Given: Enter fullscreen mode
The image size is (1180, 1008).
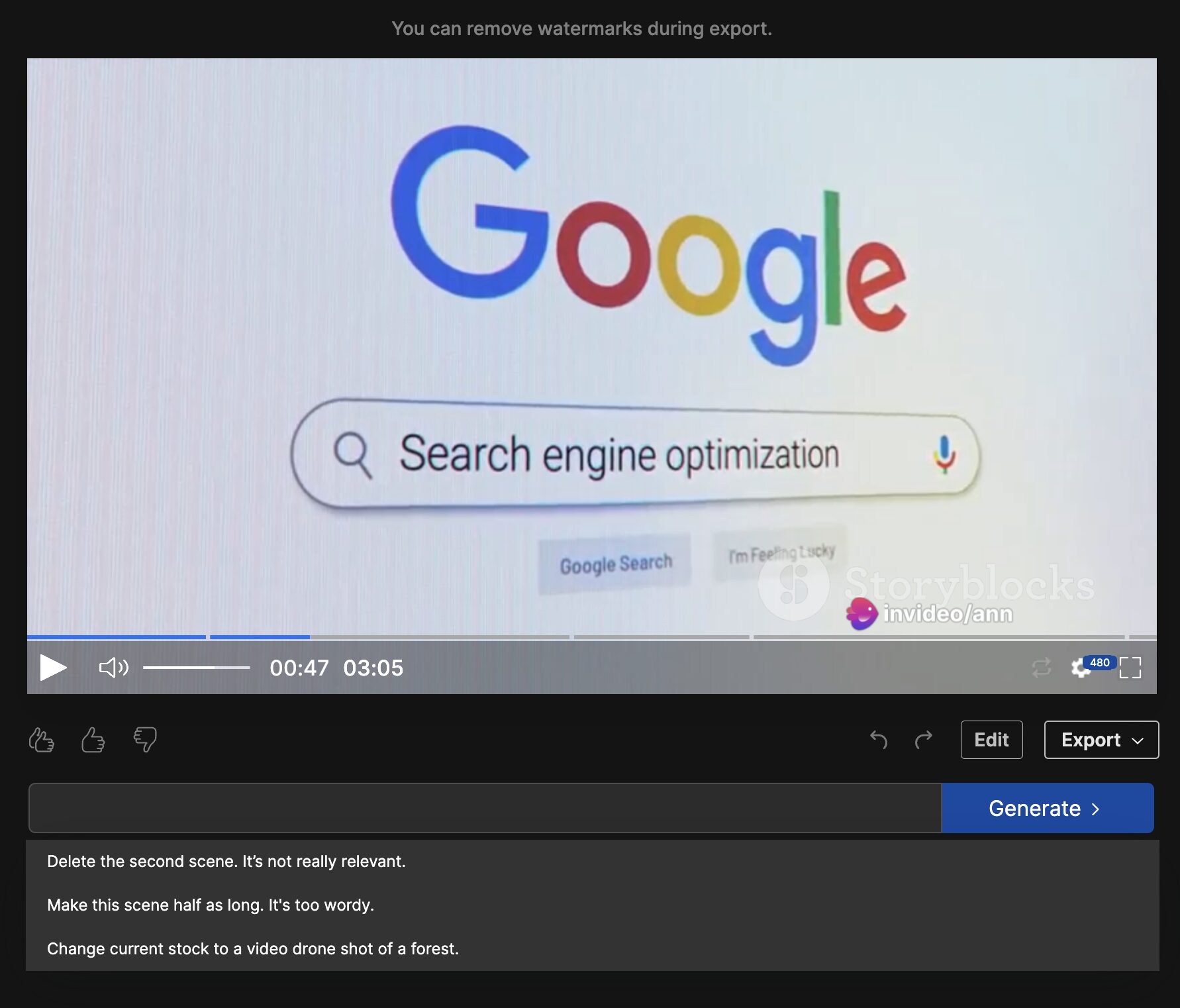Looking at the screenshot, I should [x=1130, y=668].
